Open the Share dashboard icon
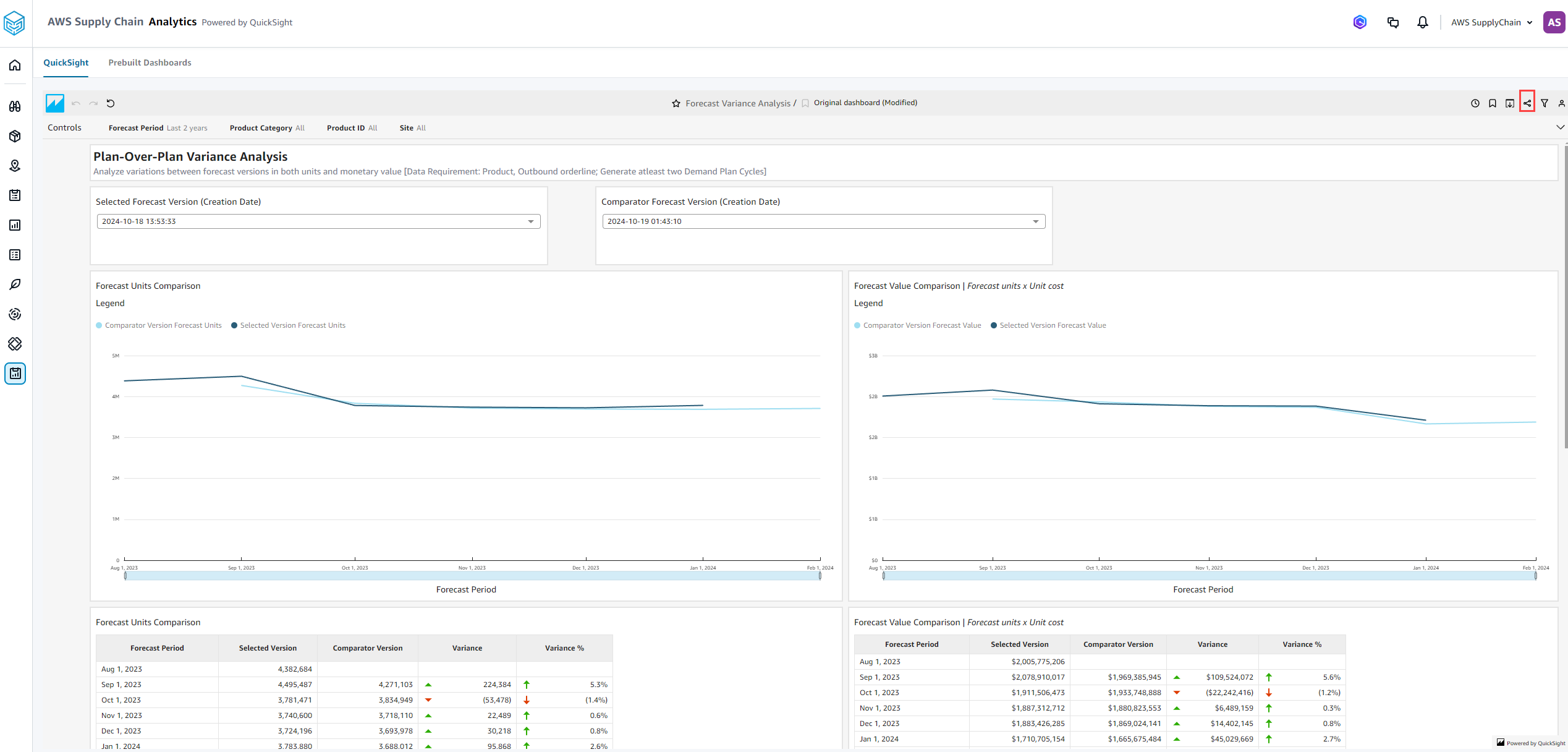 (x=1527, y=103)
